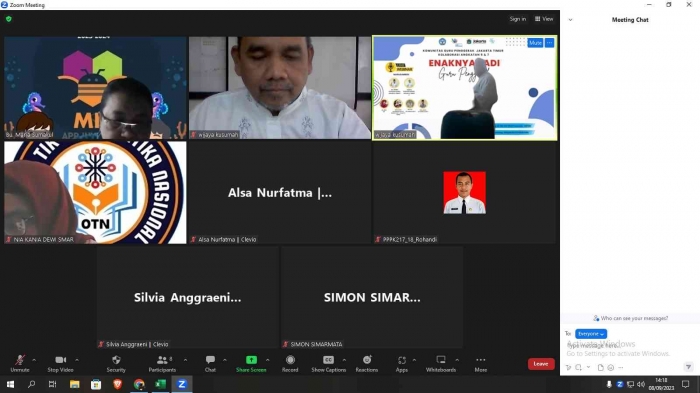Open File Explorer from taskbar
700x393 pixels.
[75, 384]
